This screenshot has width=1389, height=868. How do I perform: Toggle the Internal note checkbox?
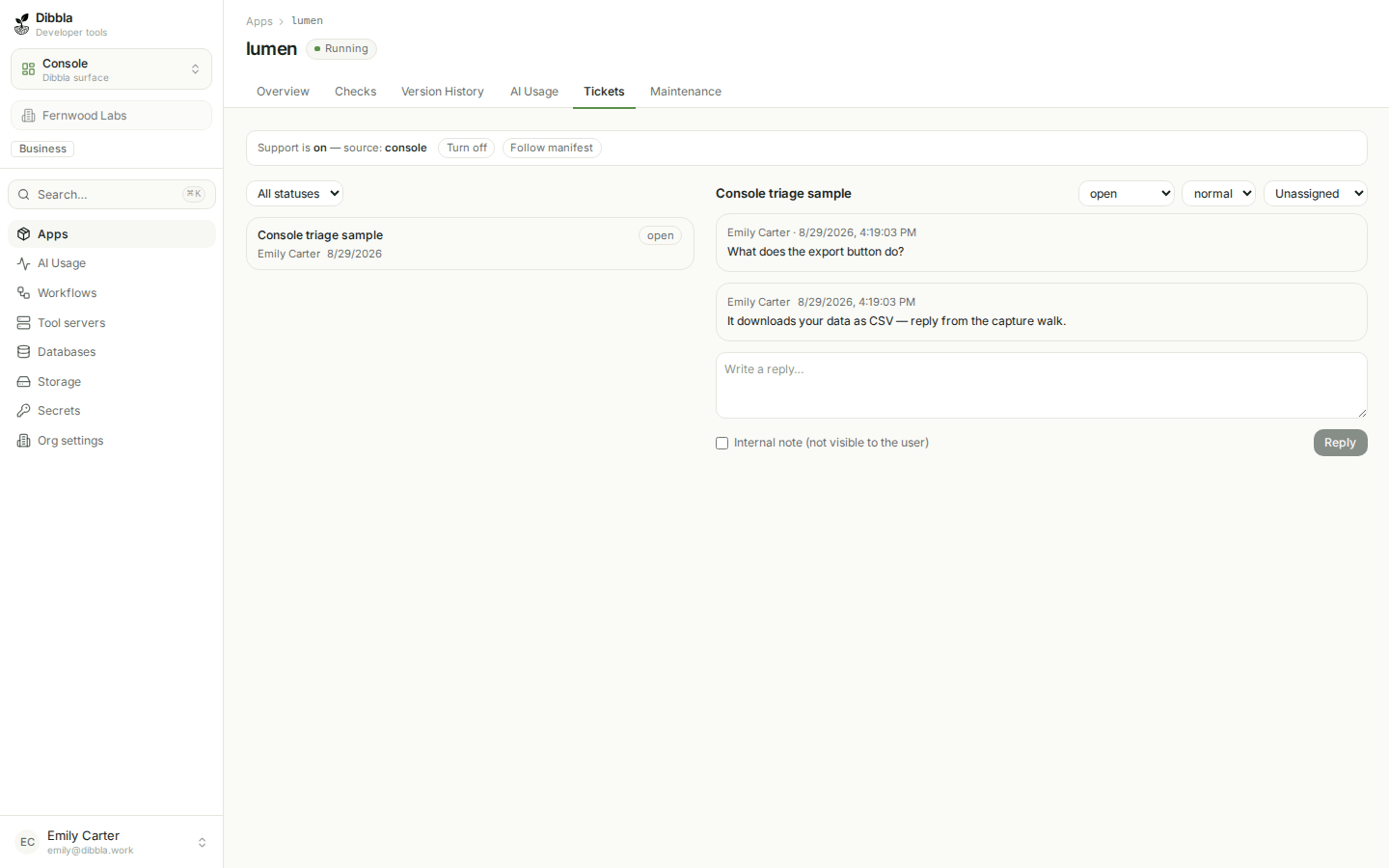[722, 444]
